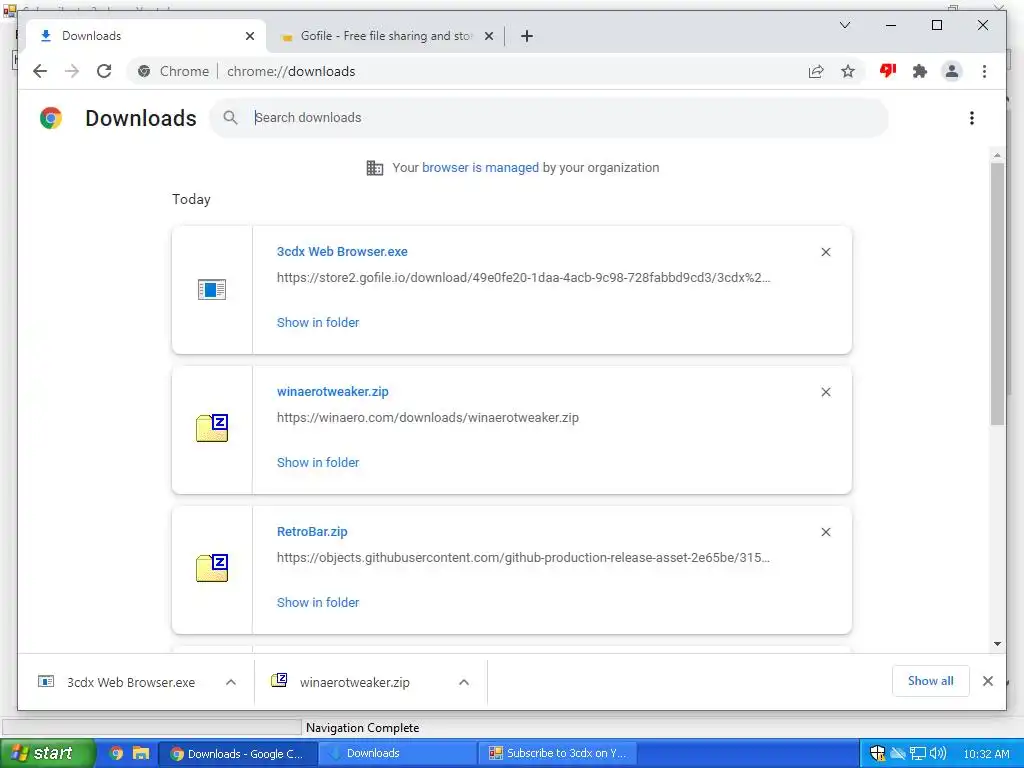1024x768 pixels.
Task: Open the Windows Start menu
Action: [x=47, y=753]
